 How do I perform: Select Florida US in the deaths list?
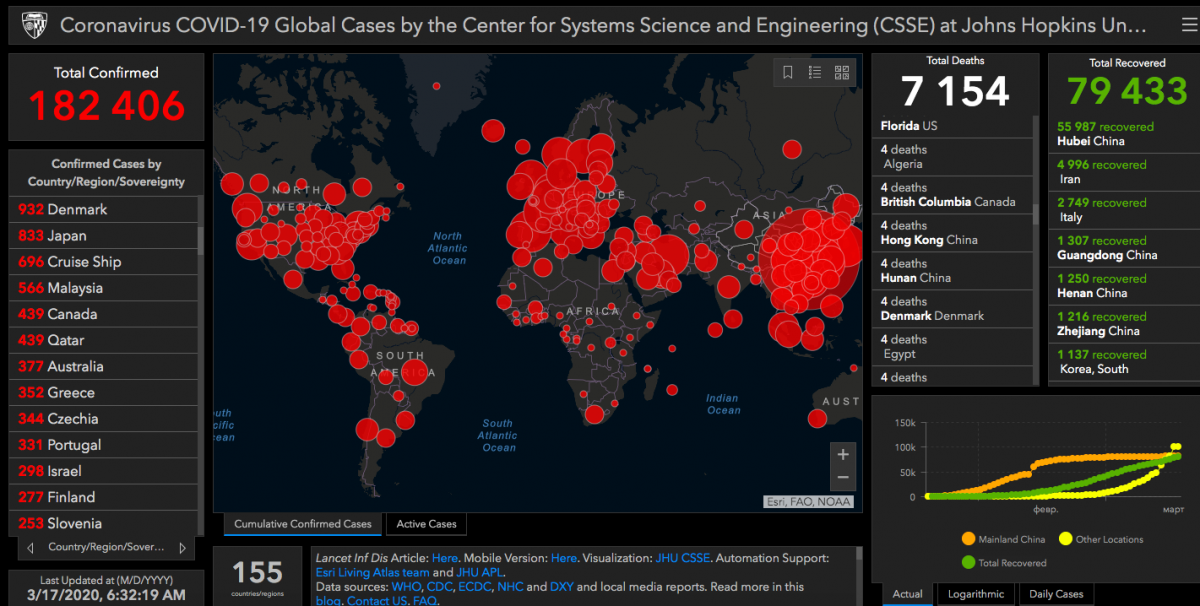click(x=953, y=126)
